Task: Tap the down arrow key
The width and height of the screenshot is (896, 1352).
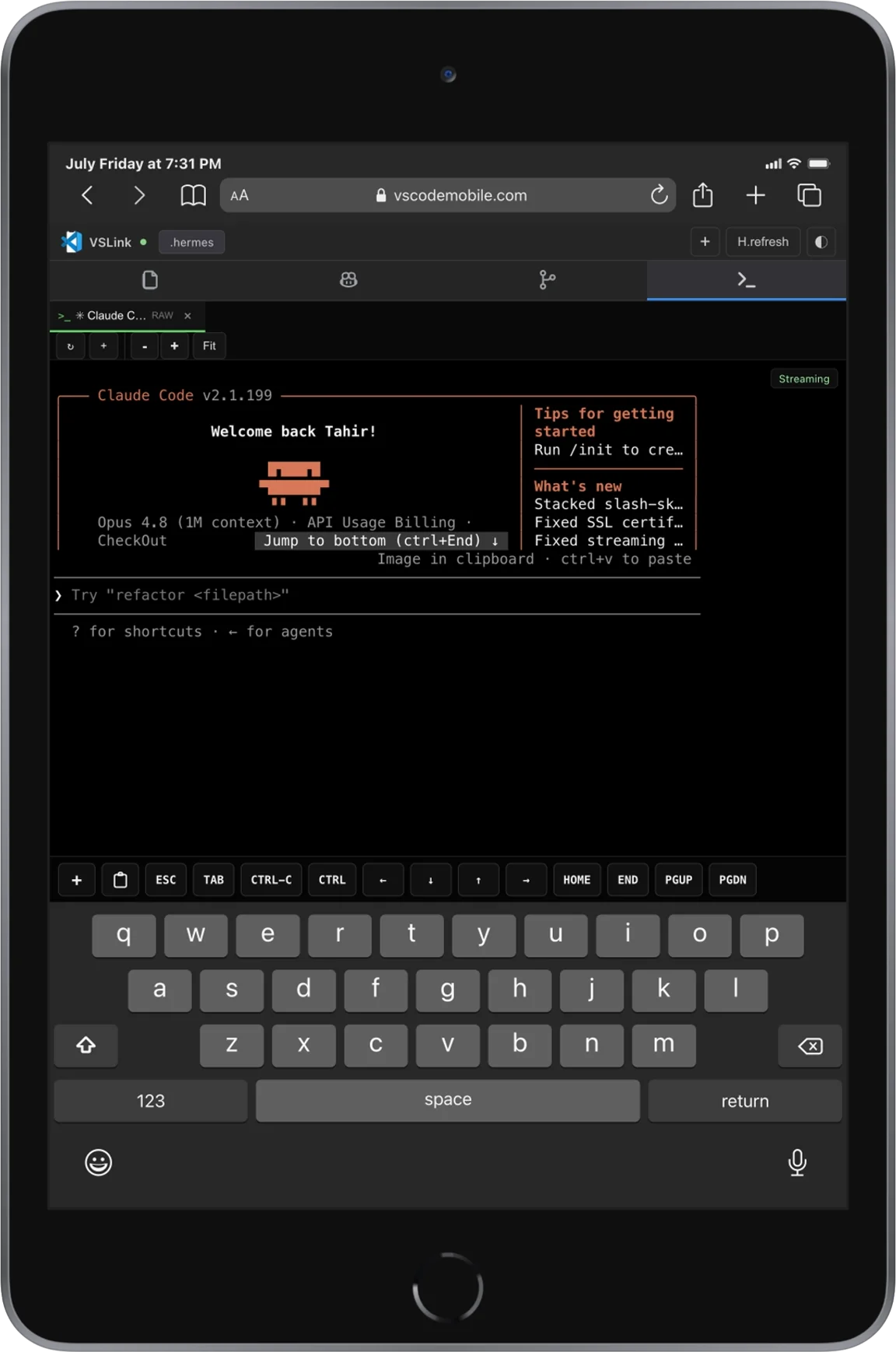Action: 431,880
